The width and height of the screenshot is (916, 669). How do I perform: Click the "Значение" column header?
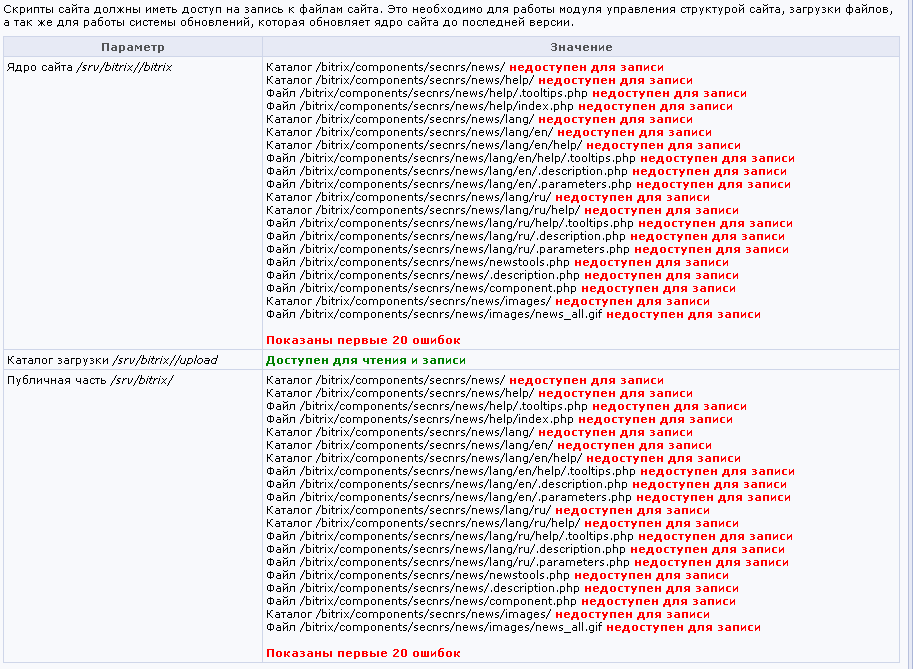tap(581, 47)
